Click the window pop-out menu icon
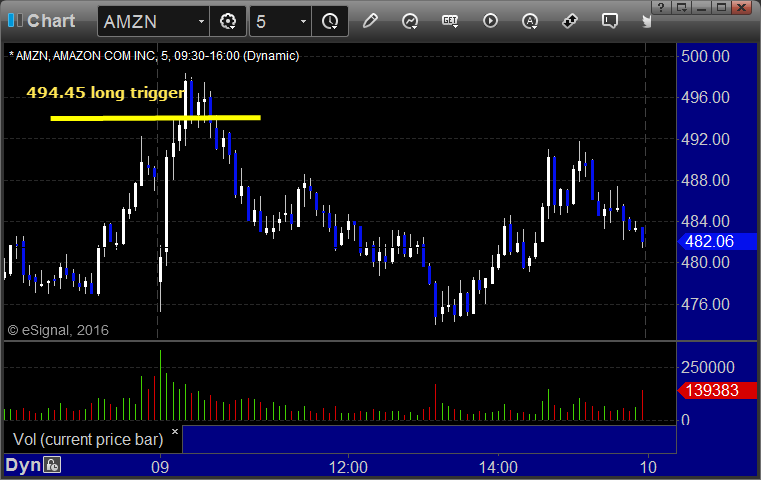 [681, 7]
